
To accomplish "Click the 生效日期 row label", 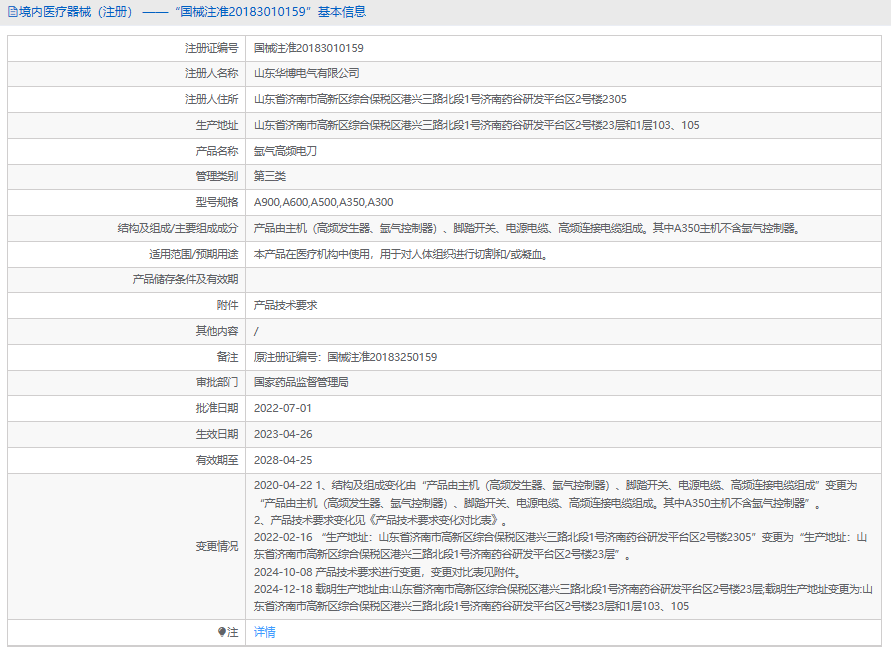I will tap(217, 434).
